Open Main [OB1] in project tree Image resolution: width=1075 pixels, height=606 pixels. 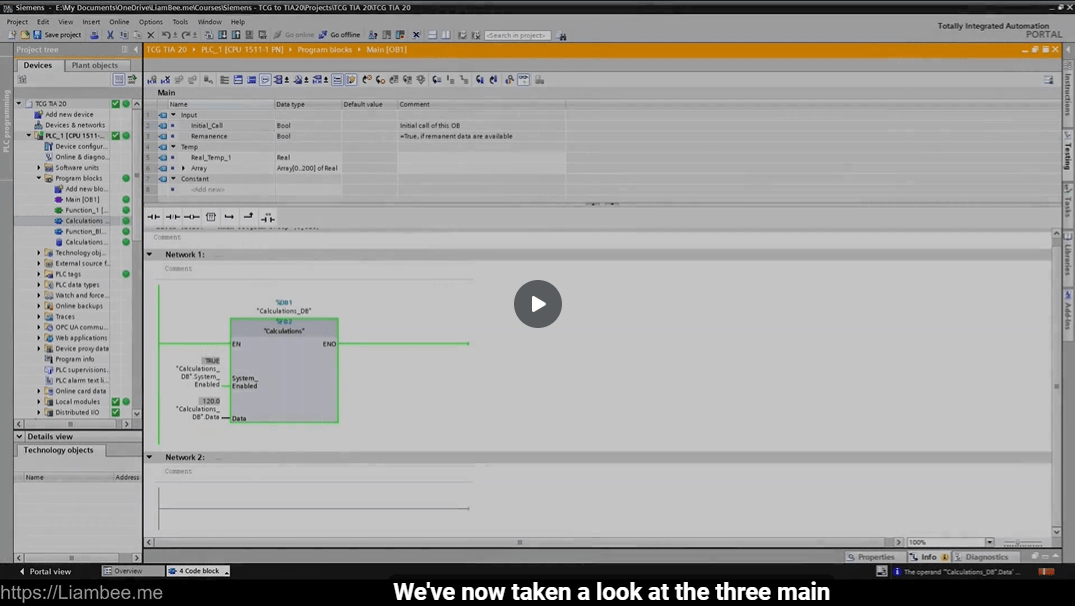point(81,200)
